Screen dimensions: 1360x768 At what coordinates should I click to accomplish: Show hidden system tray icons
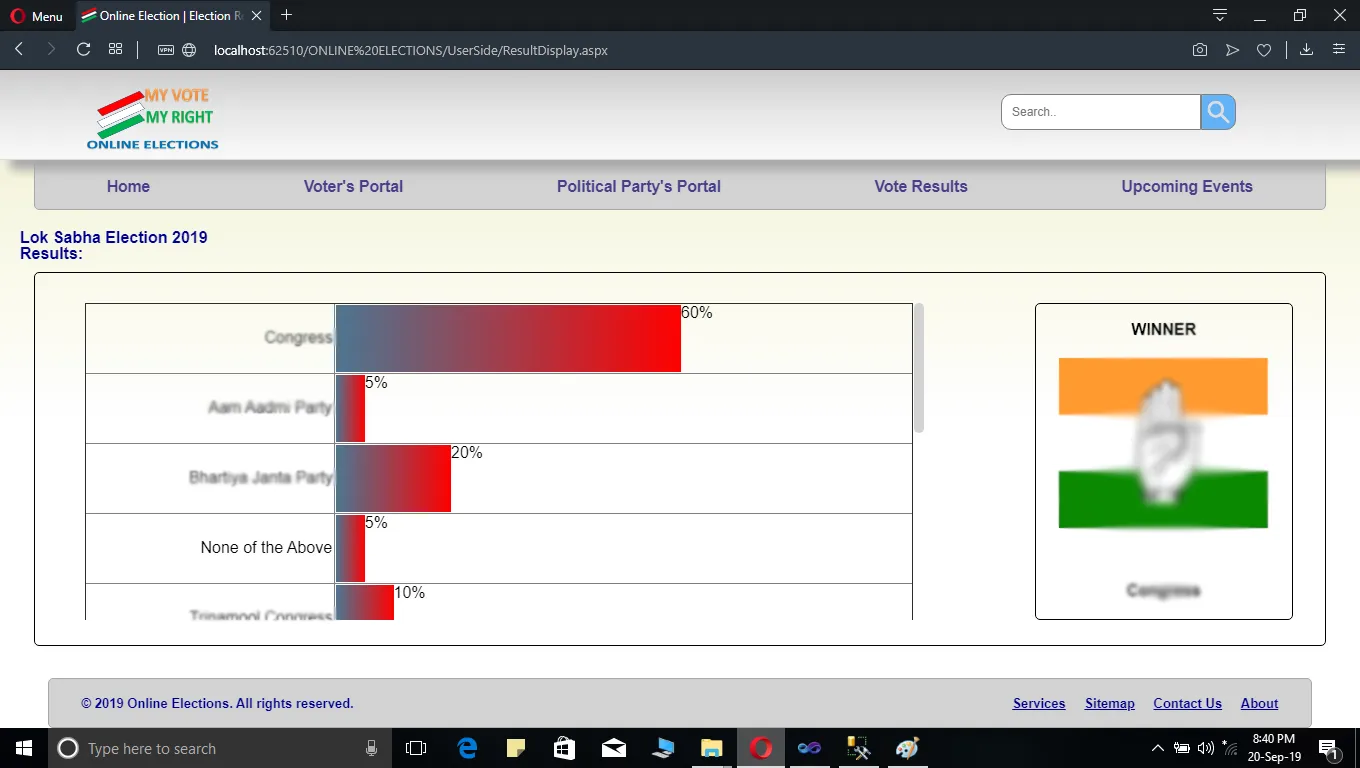point(1158,748)
